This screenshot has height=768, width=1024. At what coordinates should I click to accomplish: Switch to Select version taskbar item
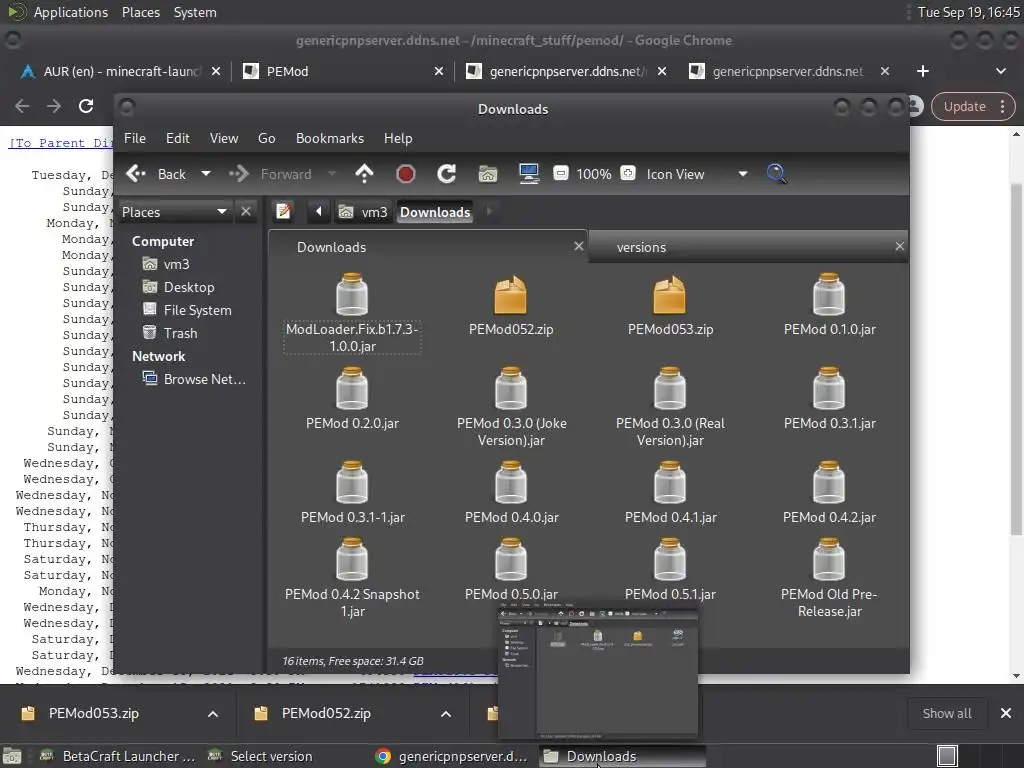tap(261, 756)
